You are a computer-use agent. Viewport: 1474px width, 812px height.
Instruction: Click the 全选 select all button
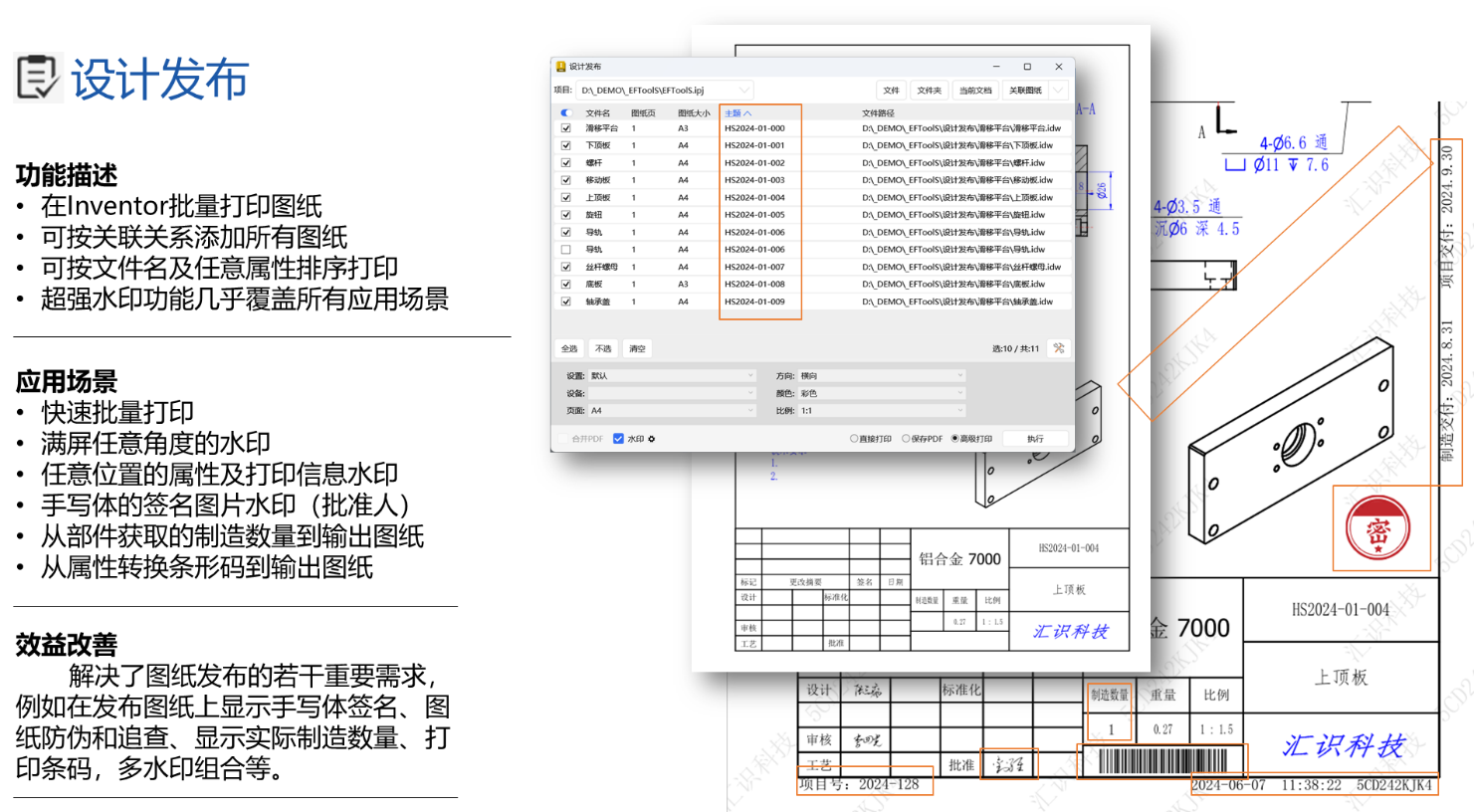coord(569,349)
